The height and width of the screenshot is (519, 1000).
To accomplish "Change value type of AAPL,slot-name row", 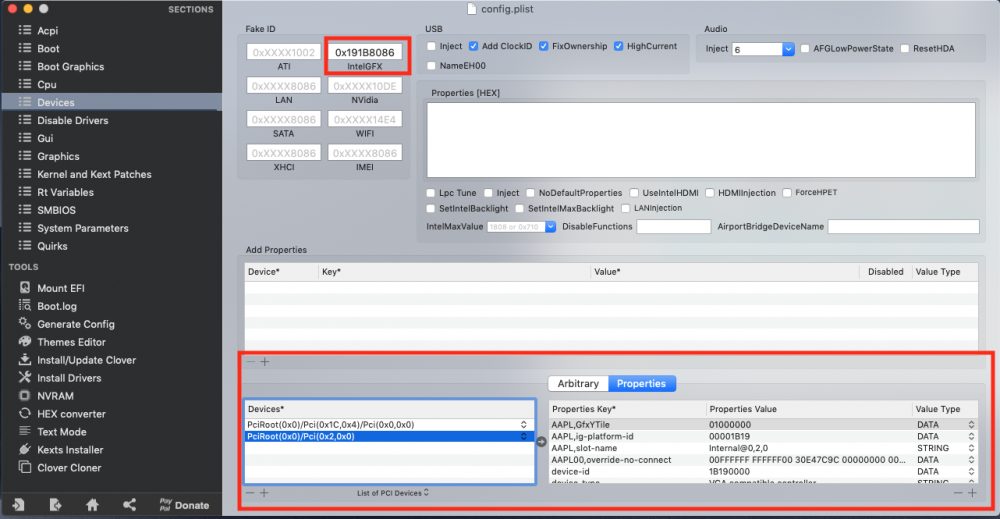I will (971, 448).
